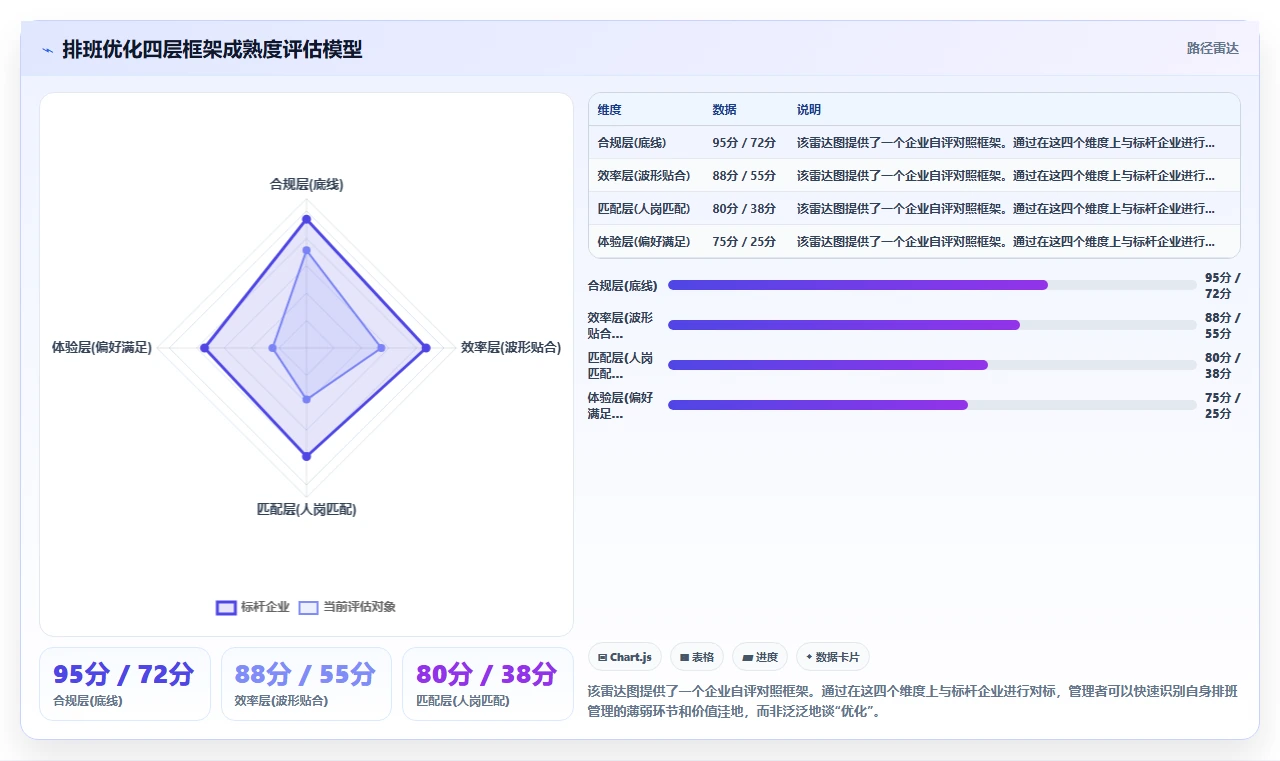
Task: Click the 体验层(偏好满足) radar axis label
Action: pyautogui.click(x=102, y=348)
